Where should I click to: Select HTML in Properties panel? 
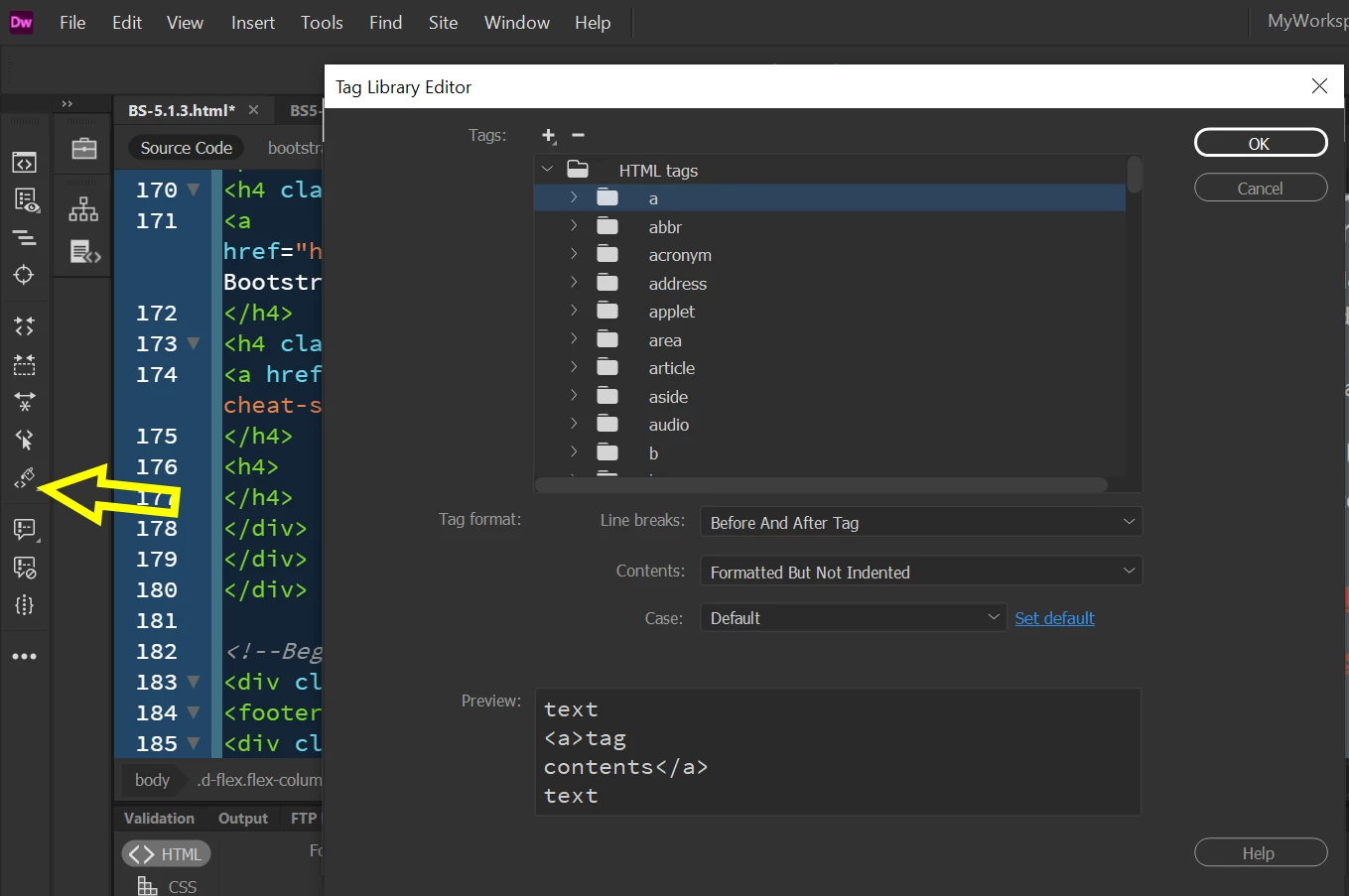[x=166, y=853]
